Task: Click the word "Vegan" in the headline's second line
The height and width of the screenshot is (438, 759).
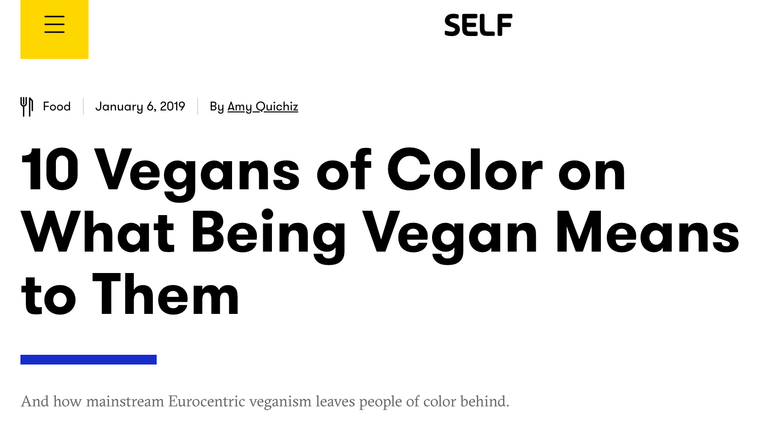Action: [x=450, y=236]
